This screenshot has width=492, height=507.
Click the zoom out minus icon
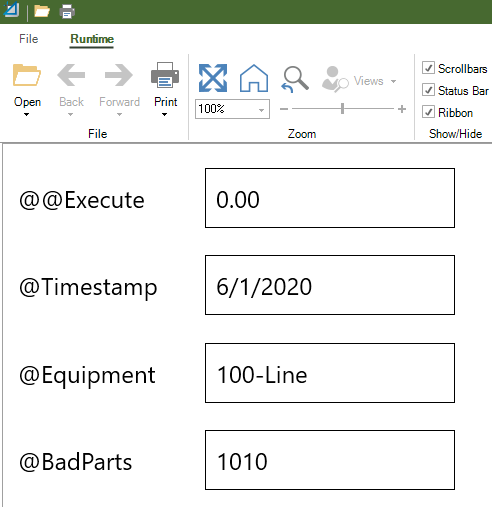284,109
